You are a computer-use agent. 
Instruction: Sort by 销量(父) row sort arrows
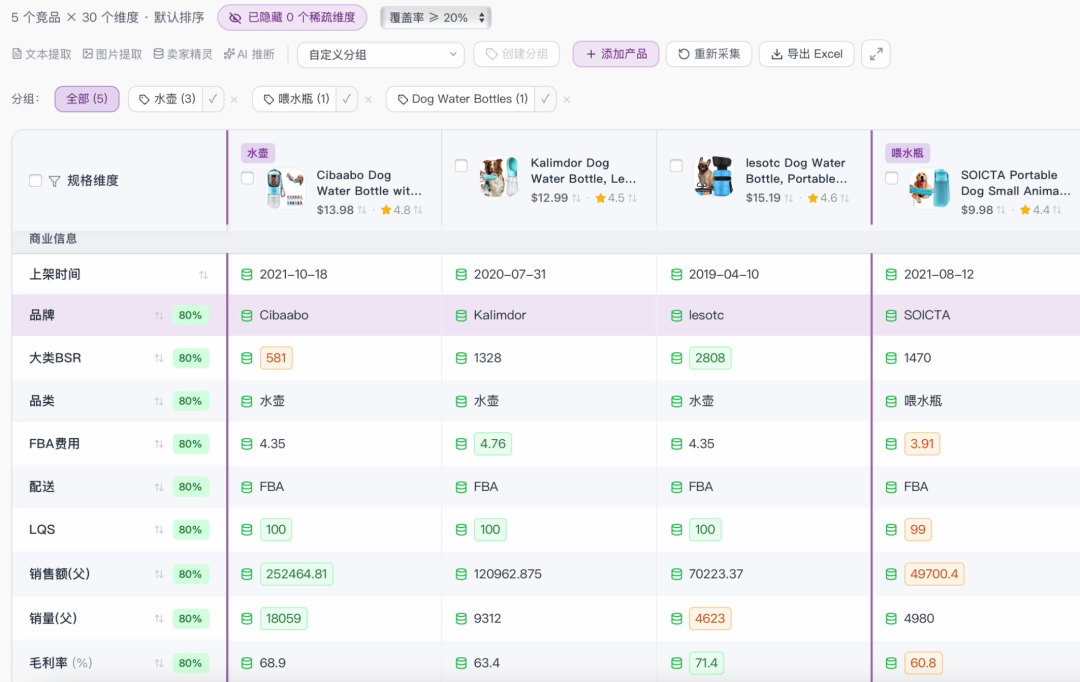tap(159, 619)
